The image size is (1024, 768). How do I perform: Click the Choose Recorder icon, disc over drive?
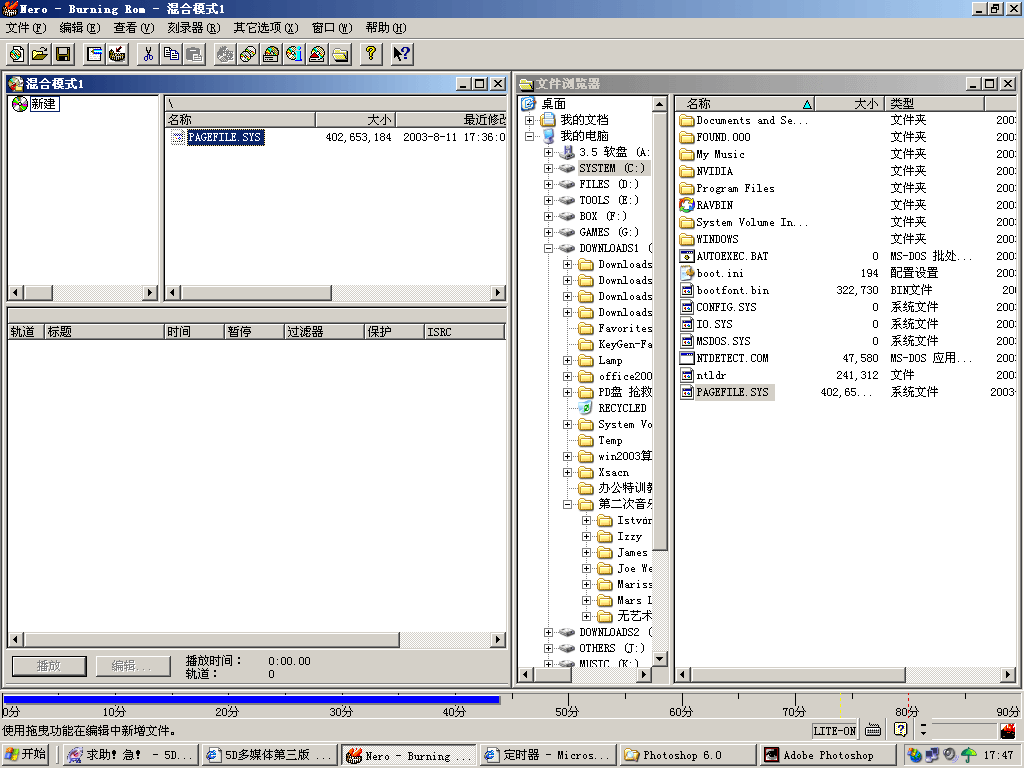click(271, 54)
